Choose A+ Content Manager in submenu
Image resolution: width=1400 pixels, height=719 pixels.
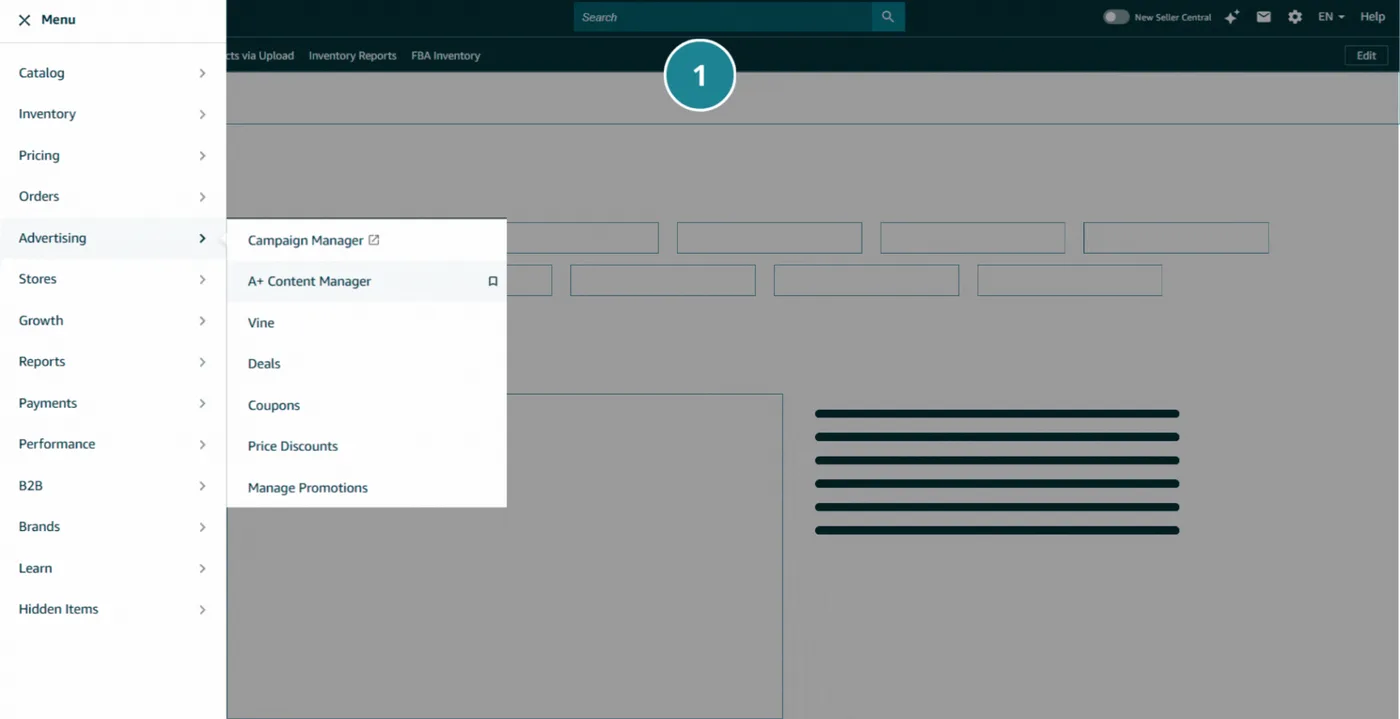click(x=366, y=282)
